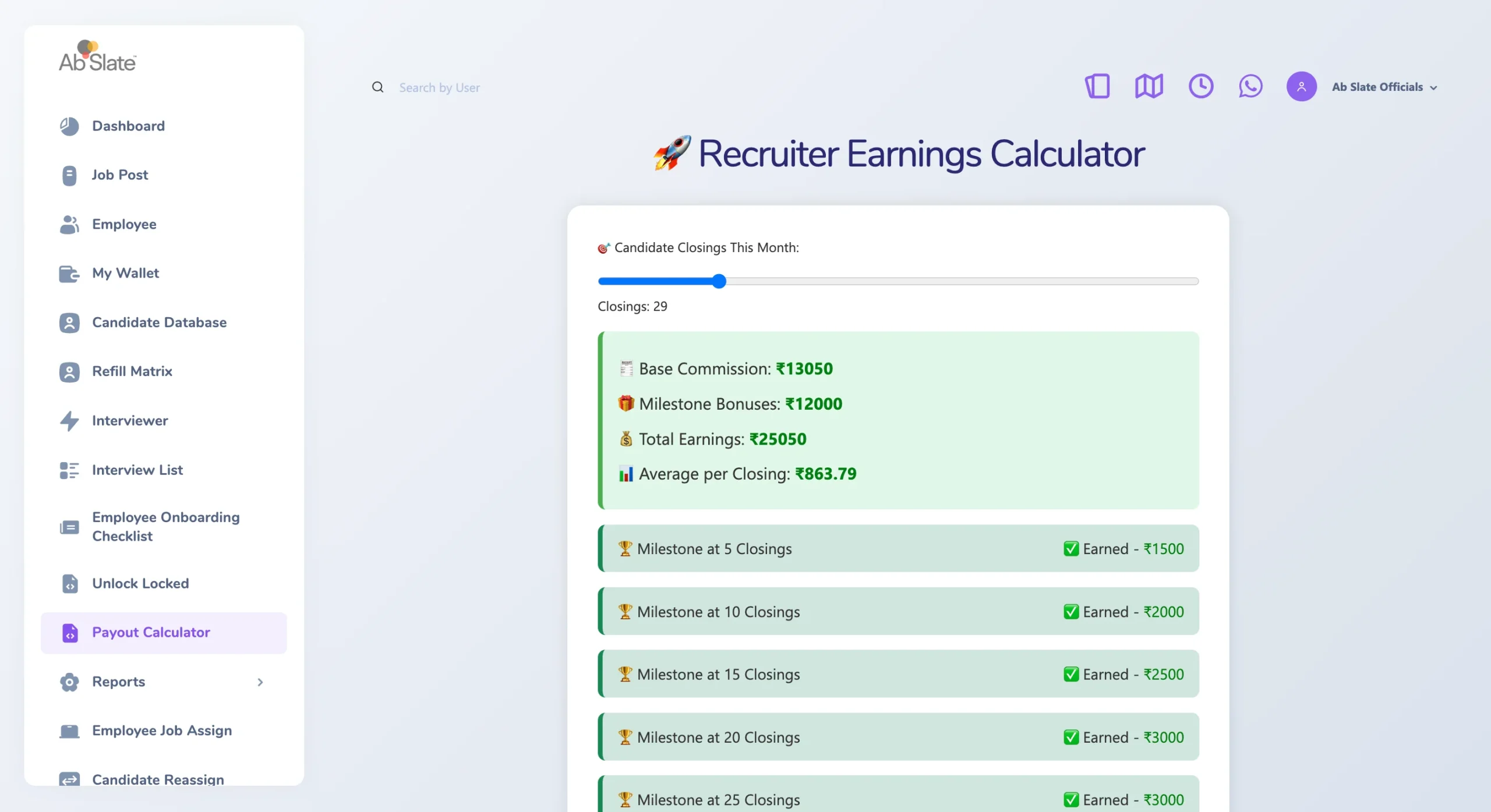This screenshot has height=812, width=1491.
Task: Go to Candidate Database in the sidebar
Action: (159, 322)
